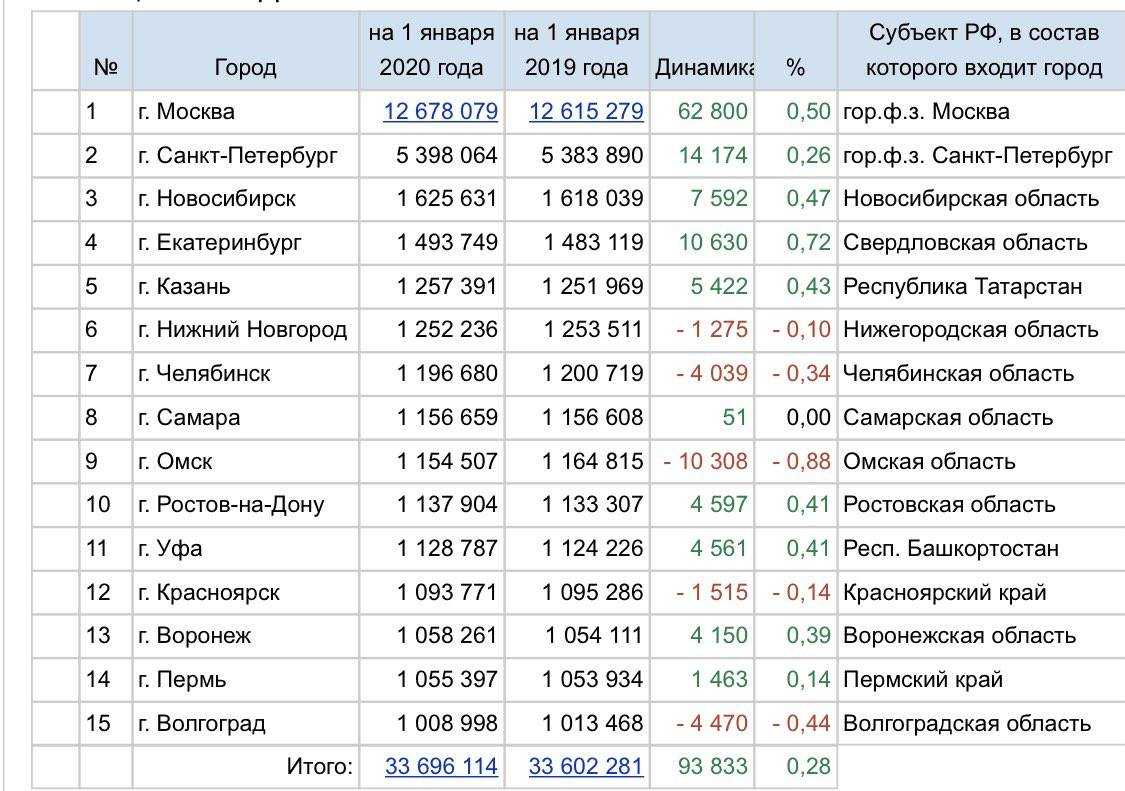Image resolution: width=1125 pixels, height=791 pixels.
Task: Select the Субъект РФ column header
Action: tap(983, 51)
